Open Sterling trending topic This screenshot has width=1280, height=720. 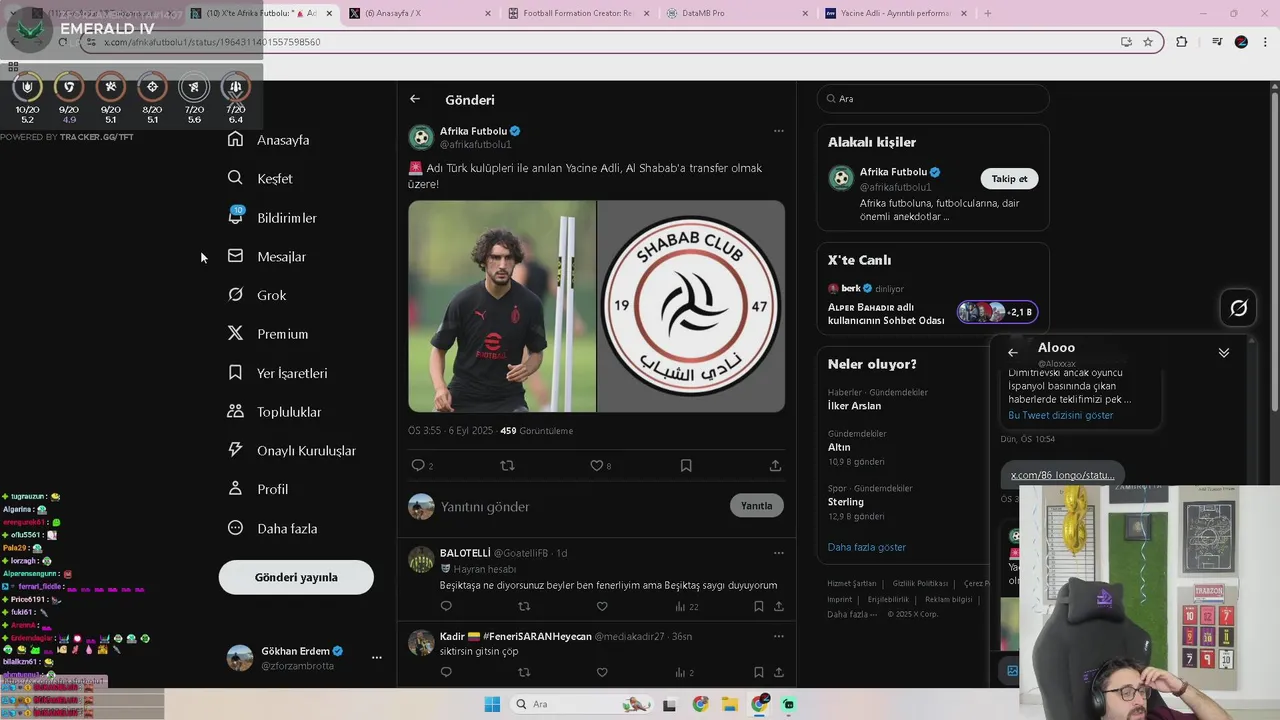coord(845,502)
